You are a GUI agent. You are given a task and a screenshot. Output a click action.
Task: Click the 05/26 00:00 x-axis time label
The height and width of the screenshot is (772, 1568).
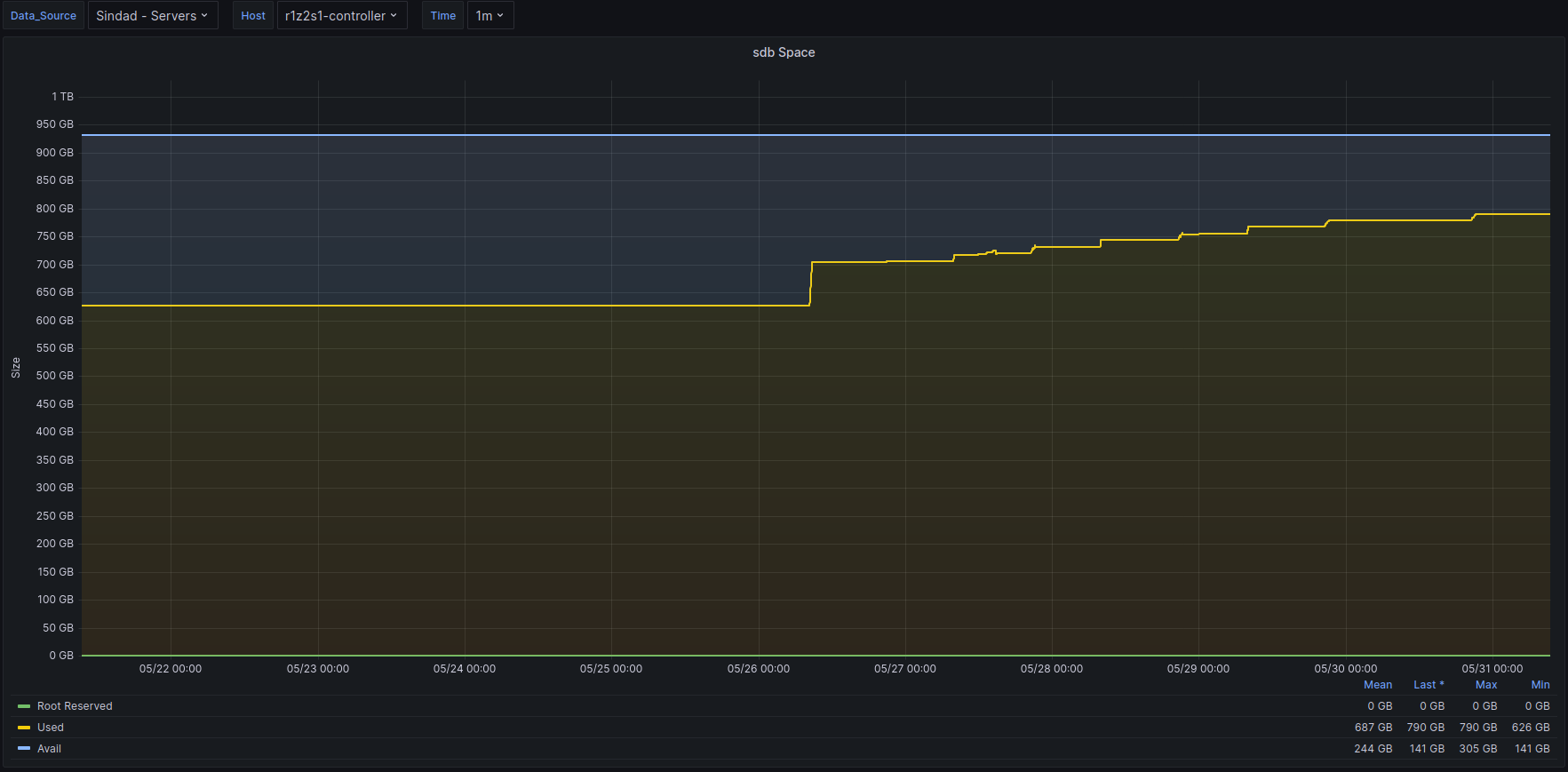tap(758, 669)
